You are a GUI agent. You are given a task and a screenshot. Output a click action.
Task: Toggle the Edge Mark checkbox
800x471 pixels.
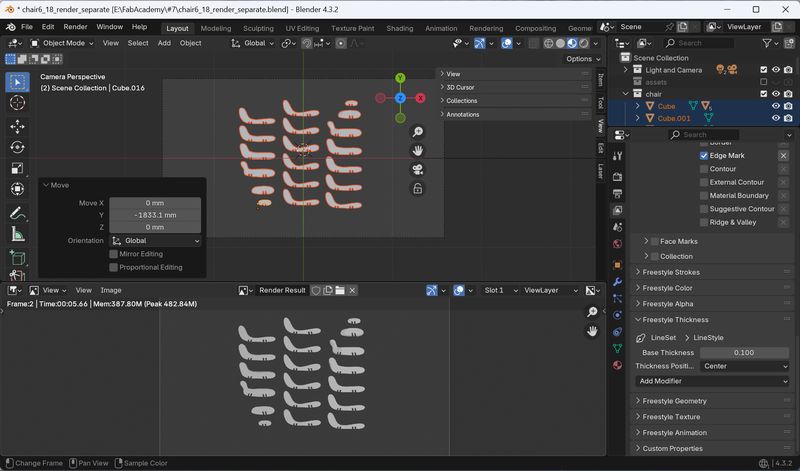point(704,156)
